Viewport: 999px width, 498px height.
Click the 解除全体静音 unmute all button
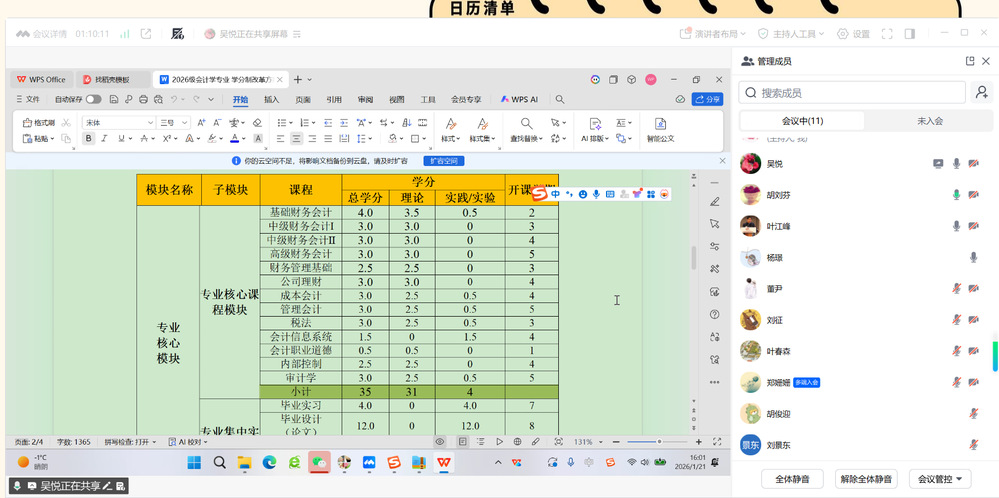[866, 479]
